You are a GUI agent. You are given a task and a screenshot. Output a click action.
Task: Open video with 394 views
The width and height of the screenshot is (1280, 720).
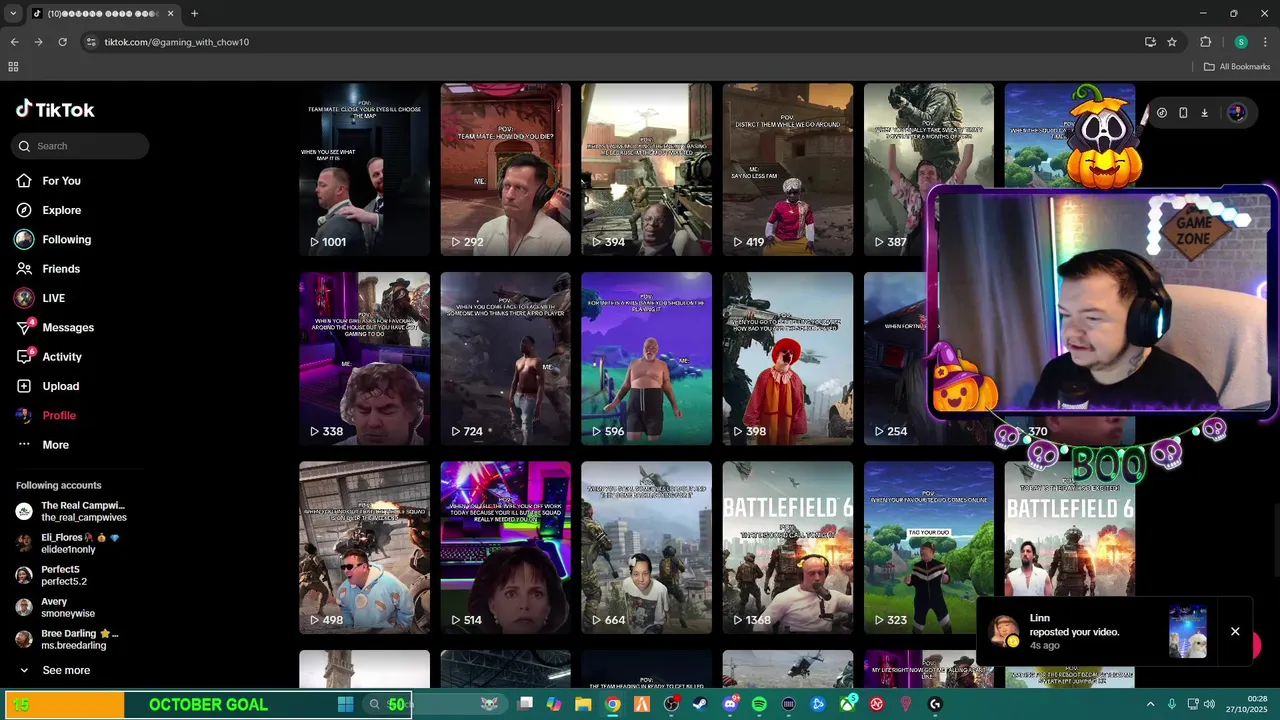click(646, 170)
